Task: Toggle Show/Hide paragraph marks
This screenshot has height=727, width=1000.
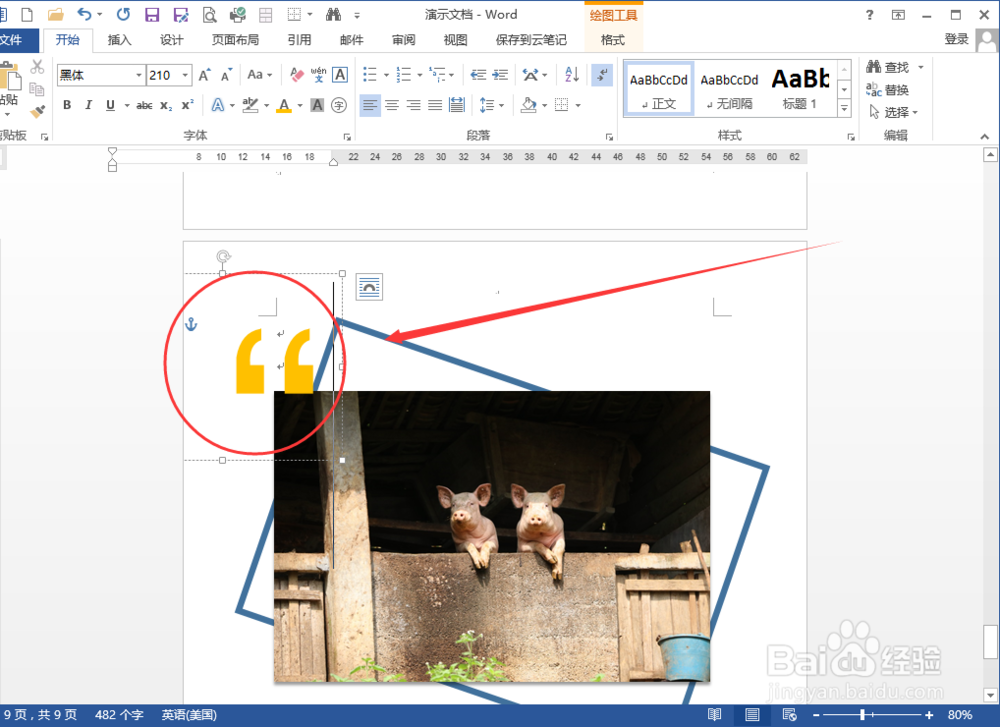Action: click(601, 75)
